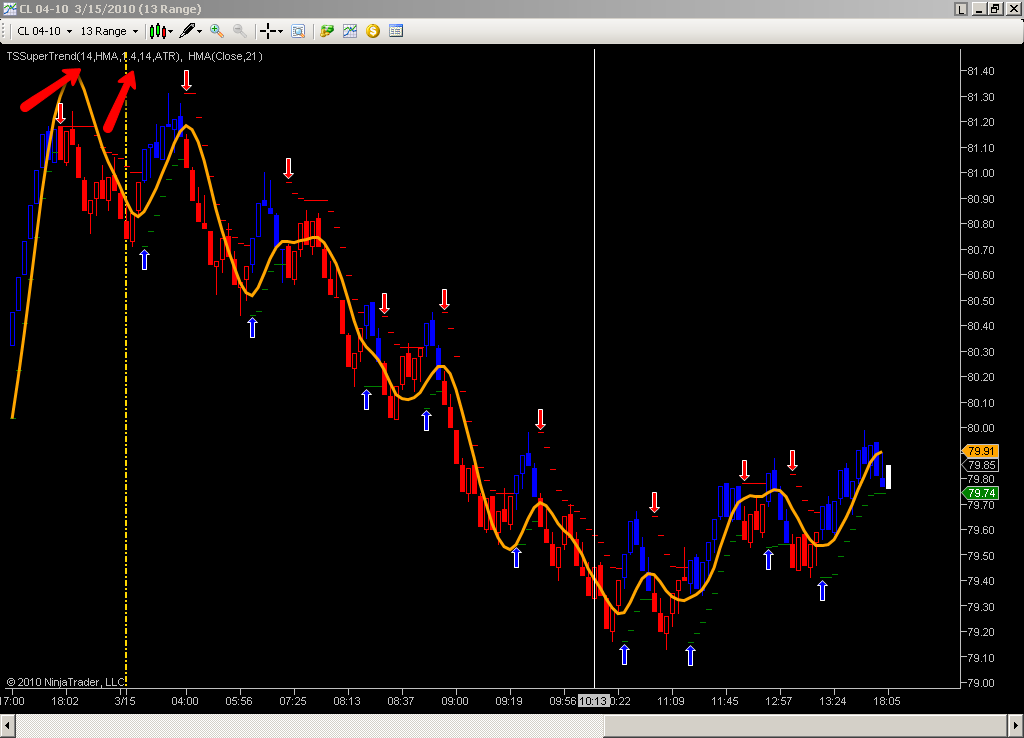Click the highlighted 10:13 time label
1024x738 pixels.
pyautogui.click(x=594, y=701)
